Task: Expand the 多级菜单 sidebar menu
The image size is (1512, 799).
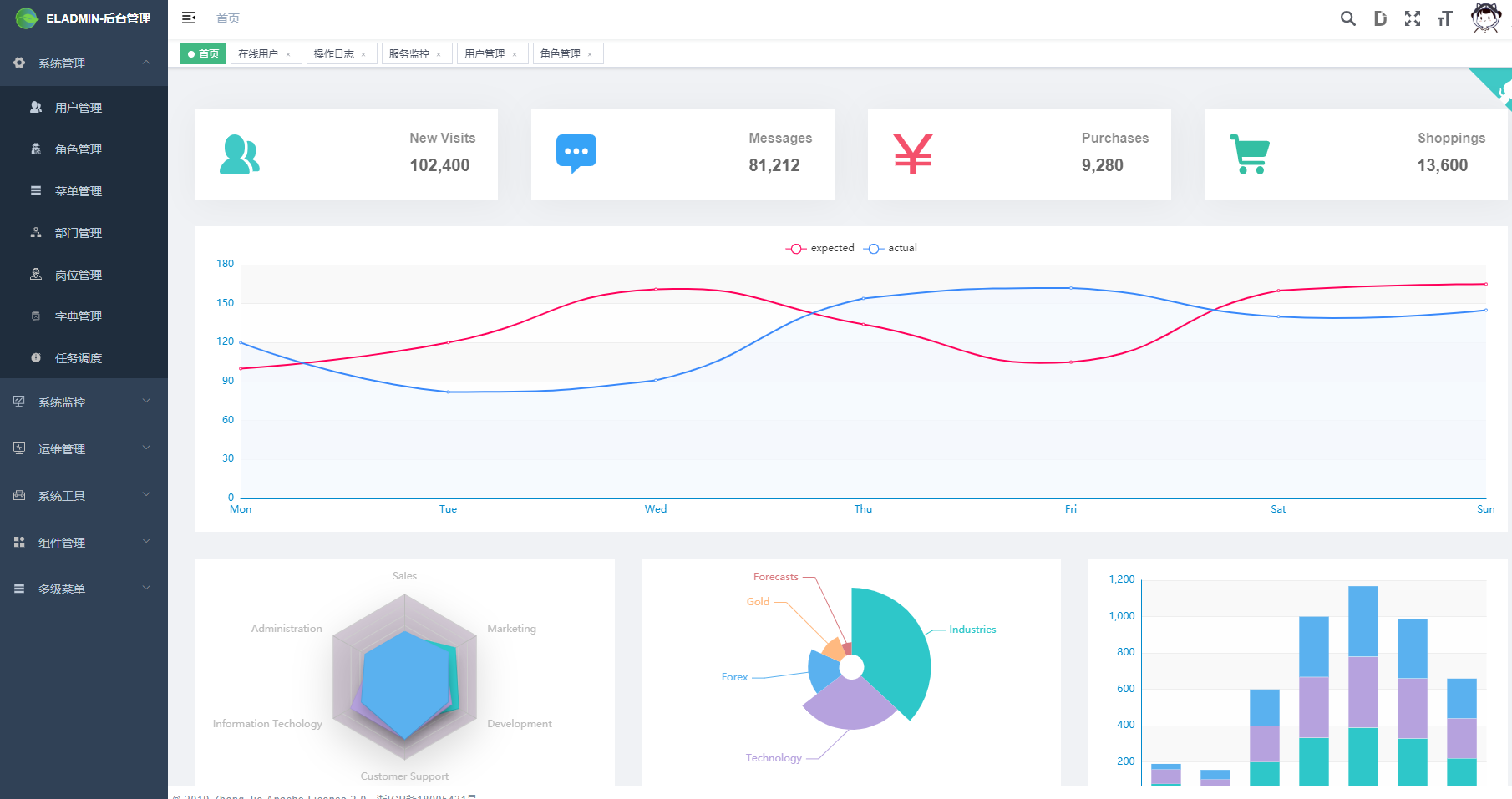Action: 84,589
